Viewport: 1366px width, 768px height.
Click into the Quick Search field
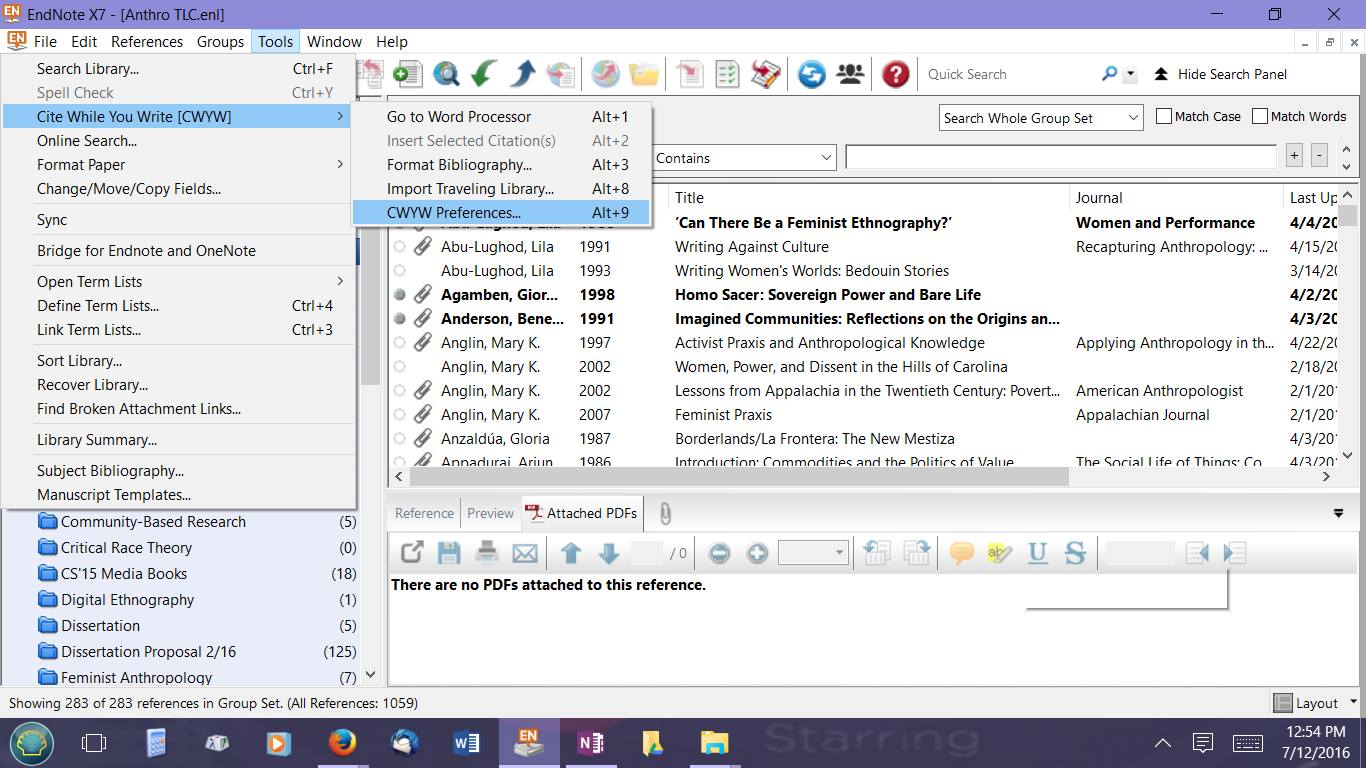[1008, 74]
